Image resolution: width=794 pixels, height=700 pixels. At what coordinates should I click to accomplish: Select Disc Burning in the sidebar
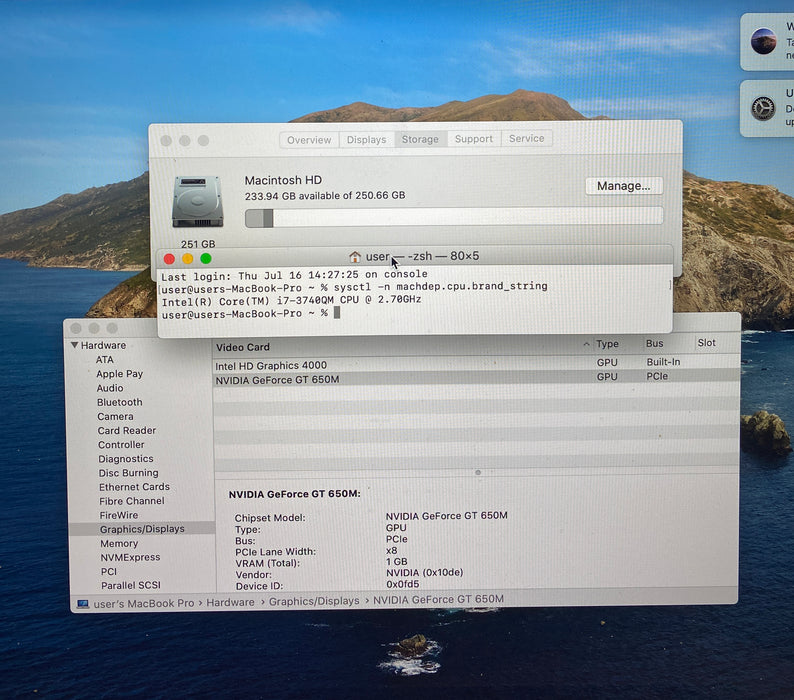129,473
